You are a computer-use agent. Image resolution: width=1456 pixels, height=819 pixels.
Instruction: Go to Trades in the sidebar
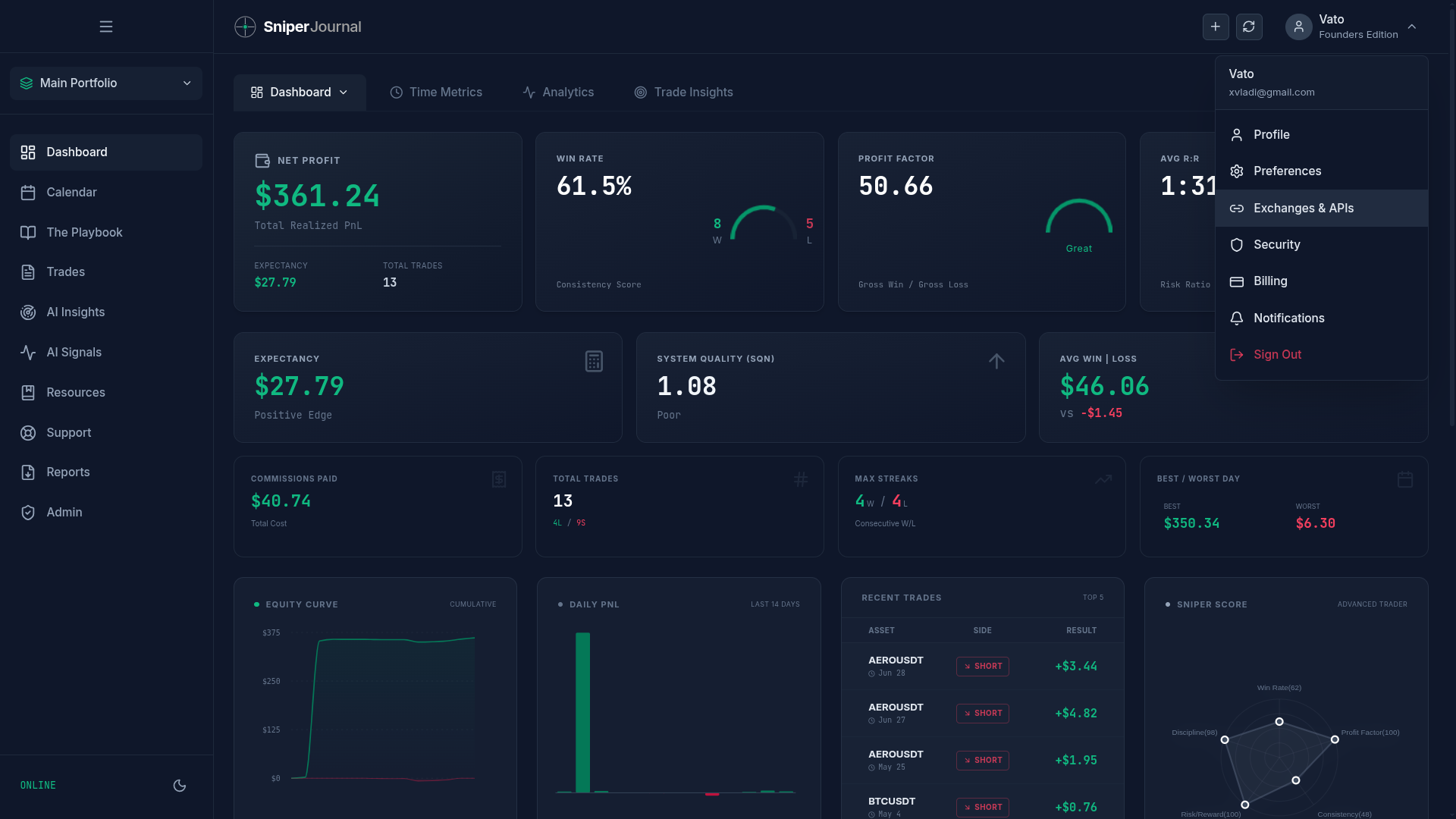pyautogui.click(x=106, y=272)
